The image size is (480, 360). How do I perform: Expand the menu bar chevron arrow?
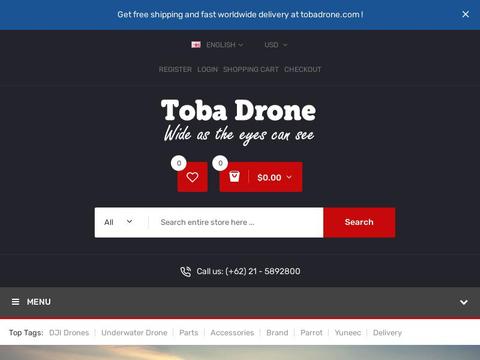(464, 302)
